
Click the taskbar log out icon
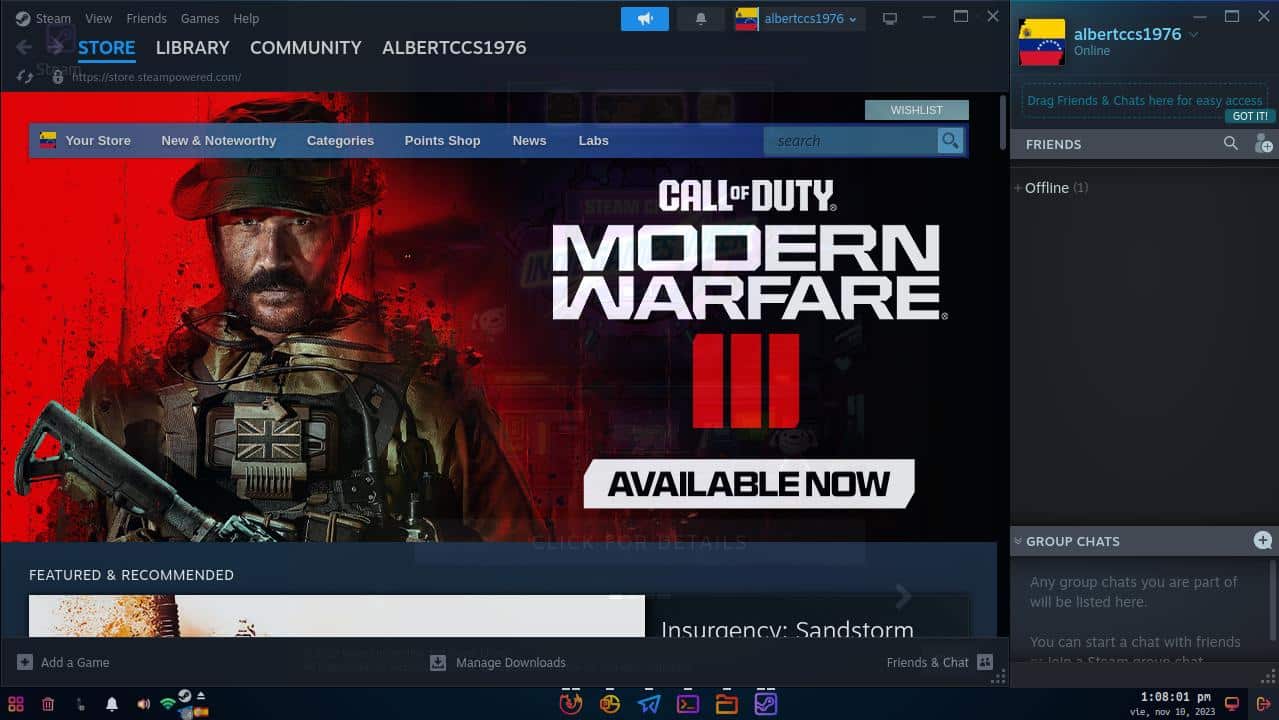(1264, 704)
